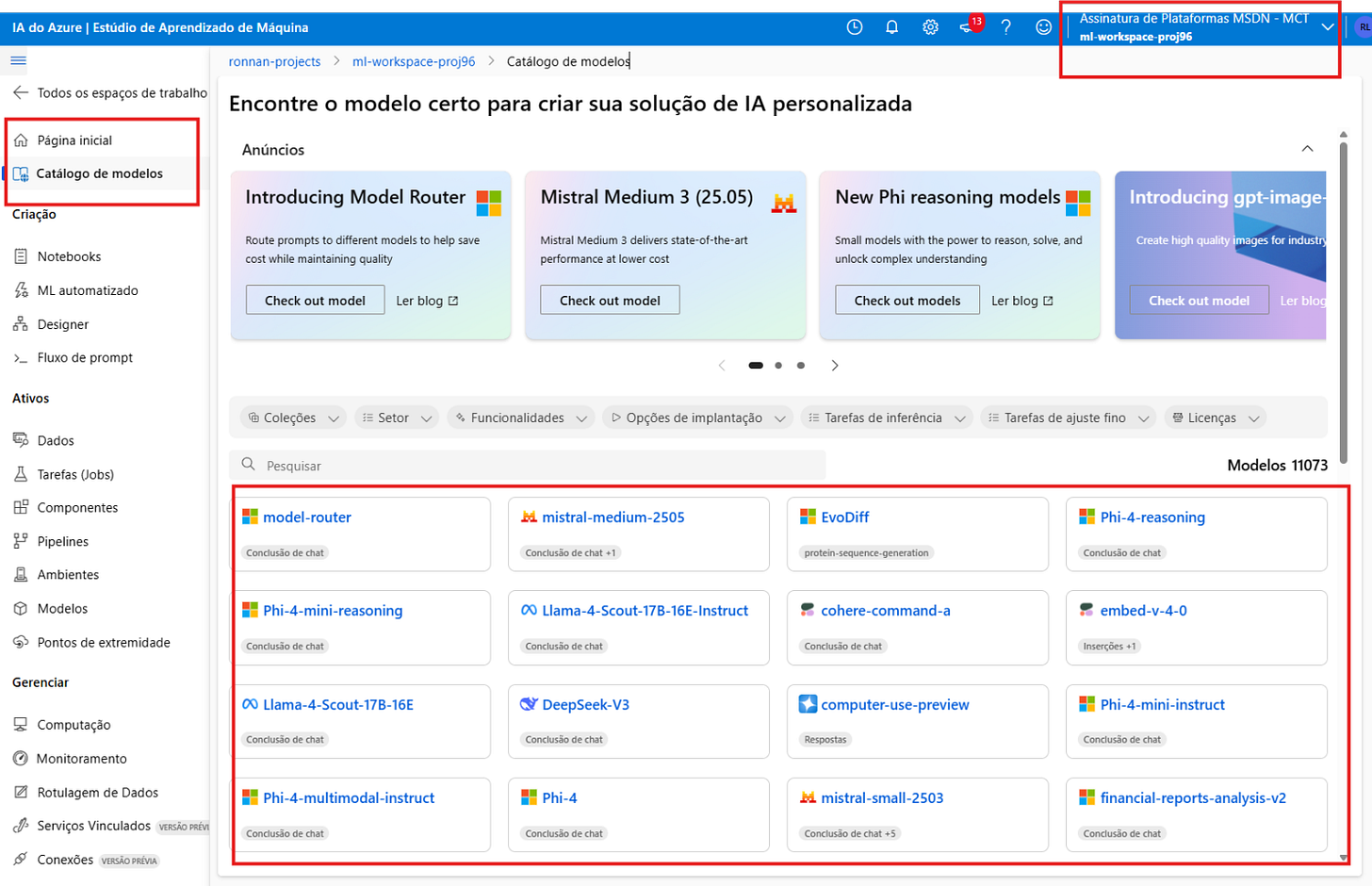Image resolution: width=1372 pixels, height=886 pixels.
Task: Go back via Todos os espaços de trabalho arrow
Action: tap(21, 92)
